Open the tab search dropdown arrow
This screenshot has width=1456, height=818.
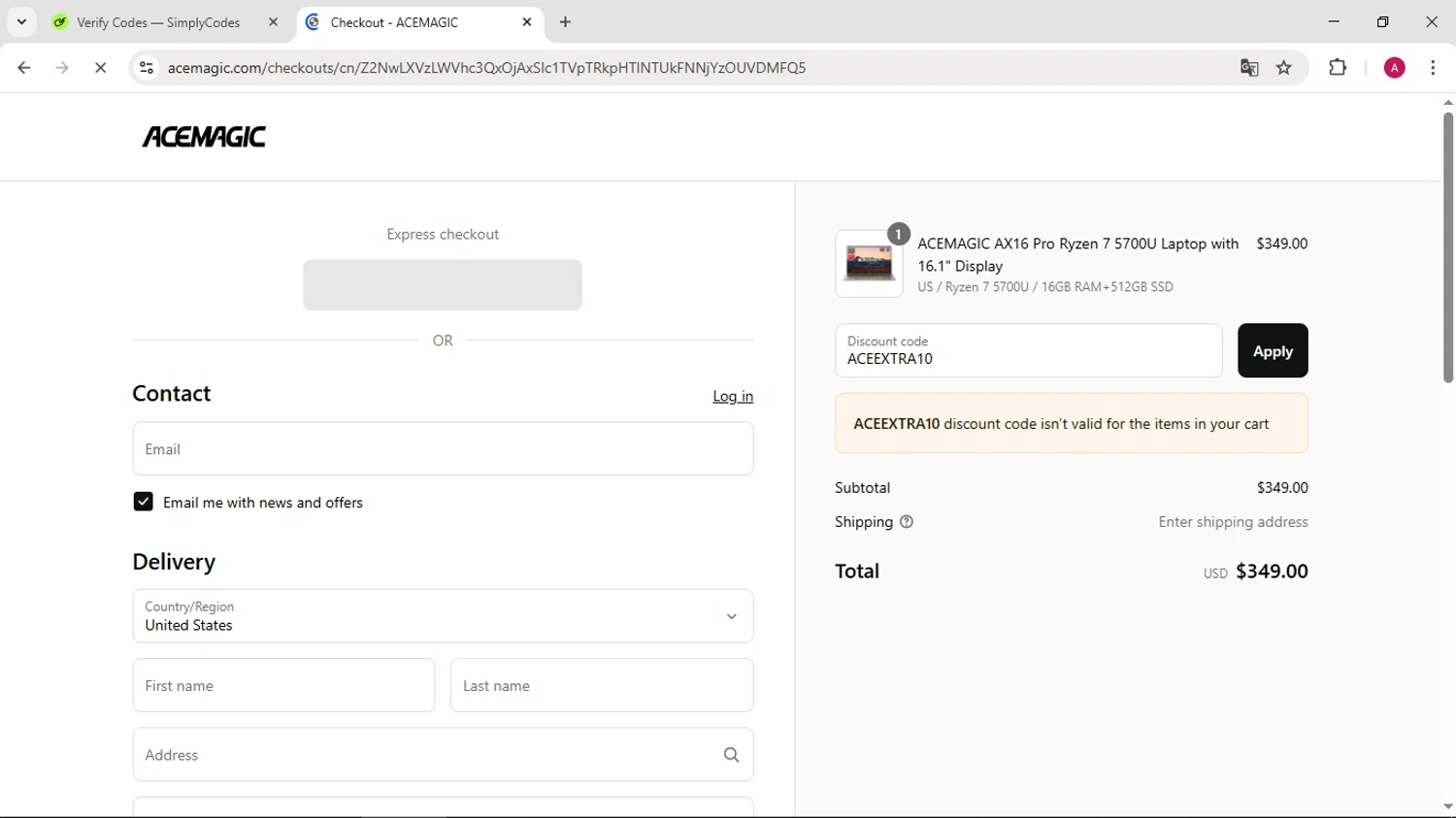(x=21, y=21)
